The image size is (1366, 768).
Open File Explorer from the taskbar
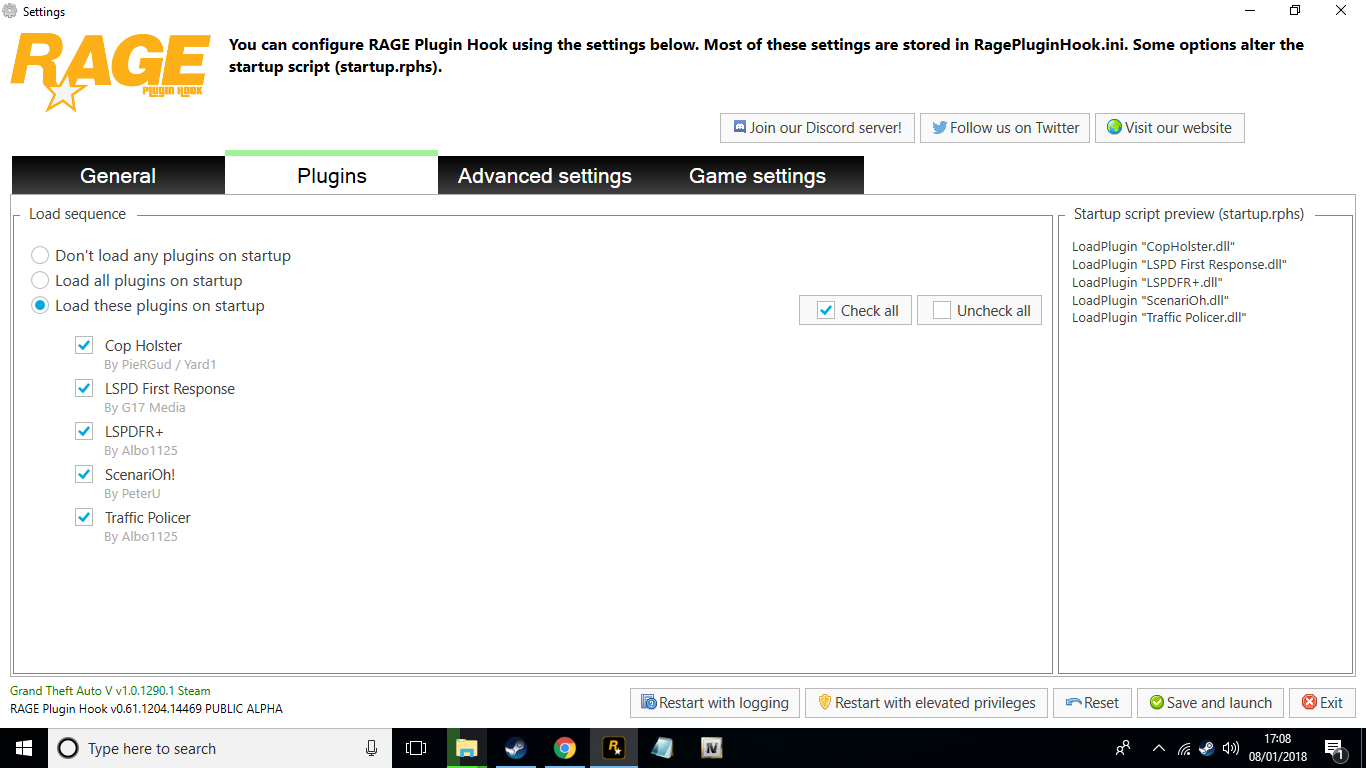coord(466,748)
